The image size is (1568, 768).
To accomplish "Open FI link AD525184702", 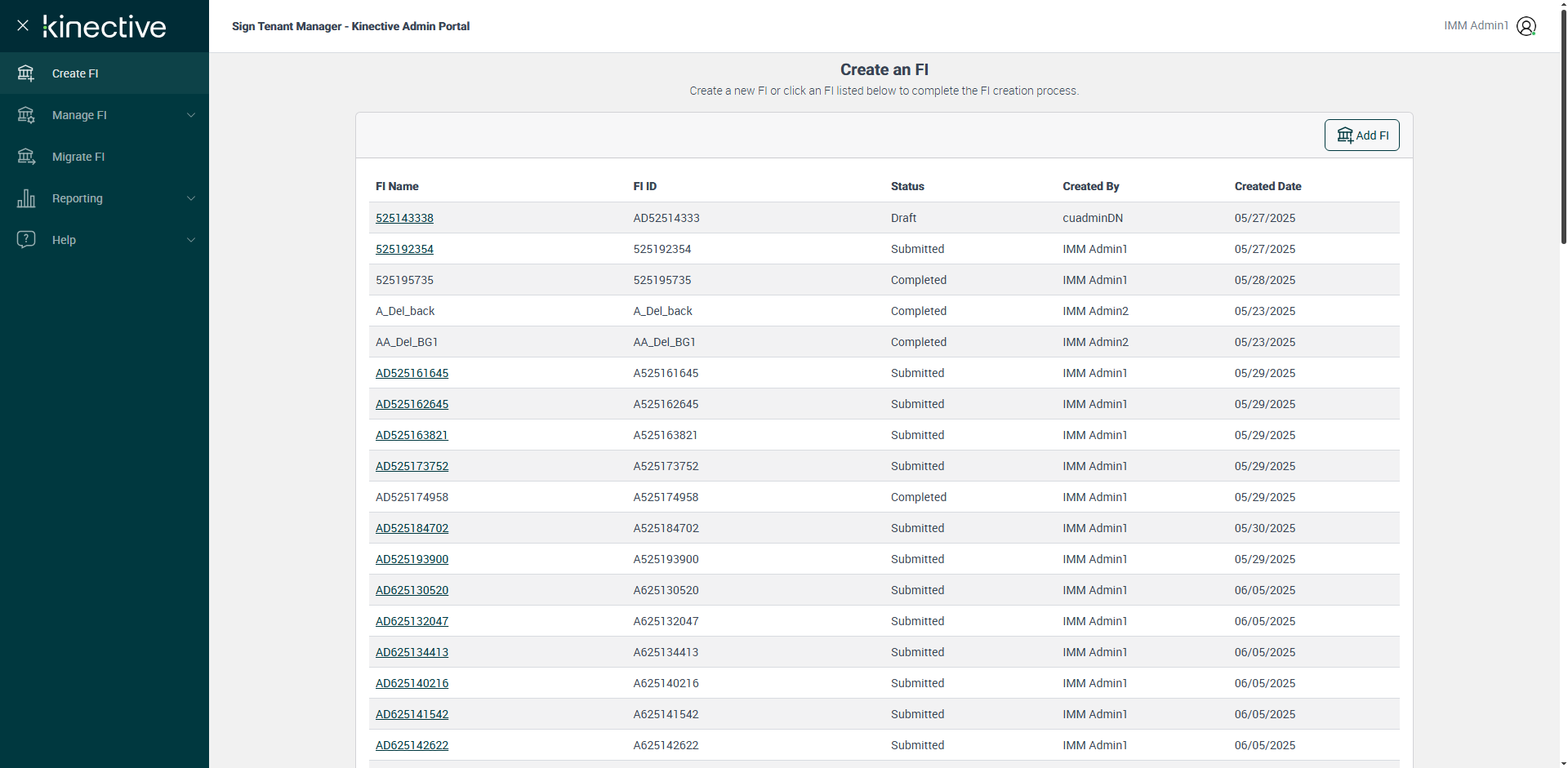I will pos(412,528).
